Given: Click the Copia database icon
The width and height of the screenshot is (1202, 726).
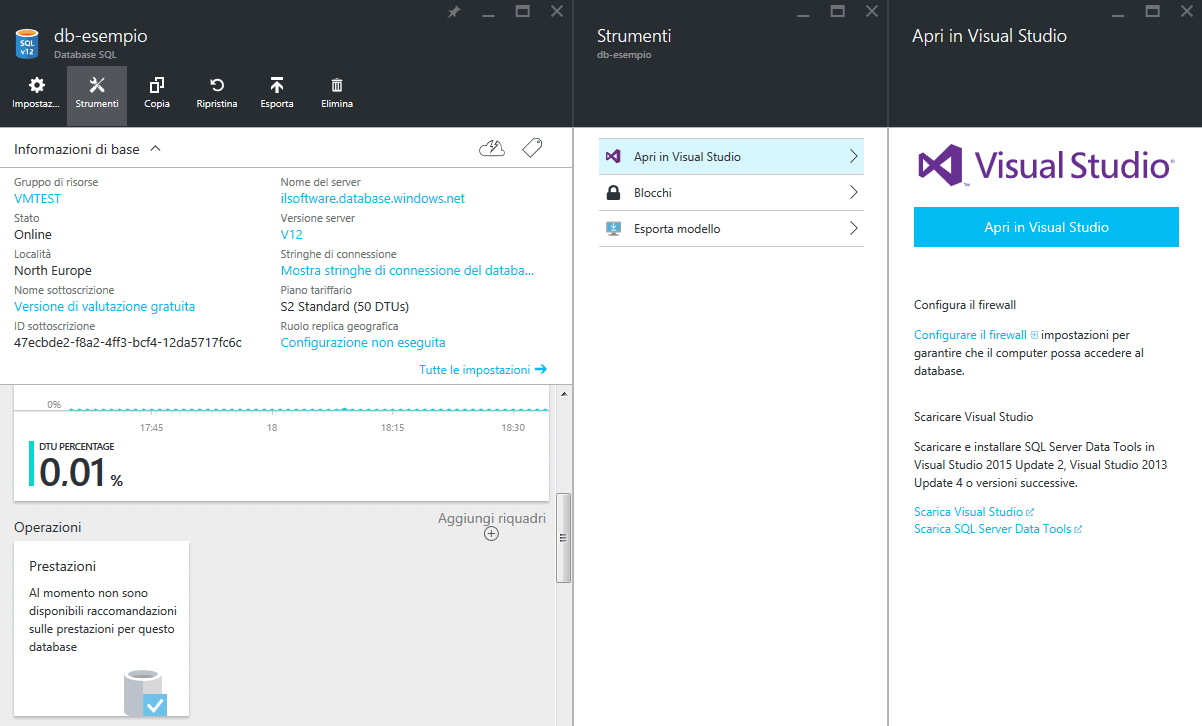Looking at the screenshot, I should pos(157,86).
